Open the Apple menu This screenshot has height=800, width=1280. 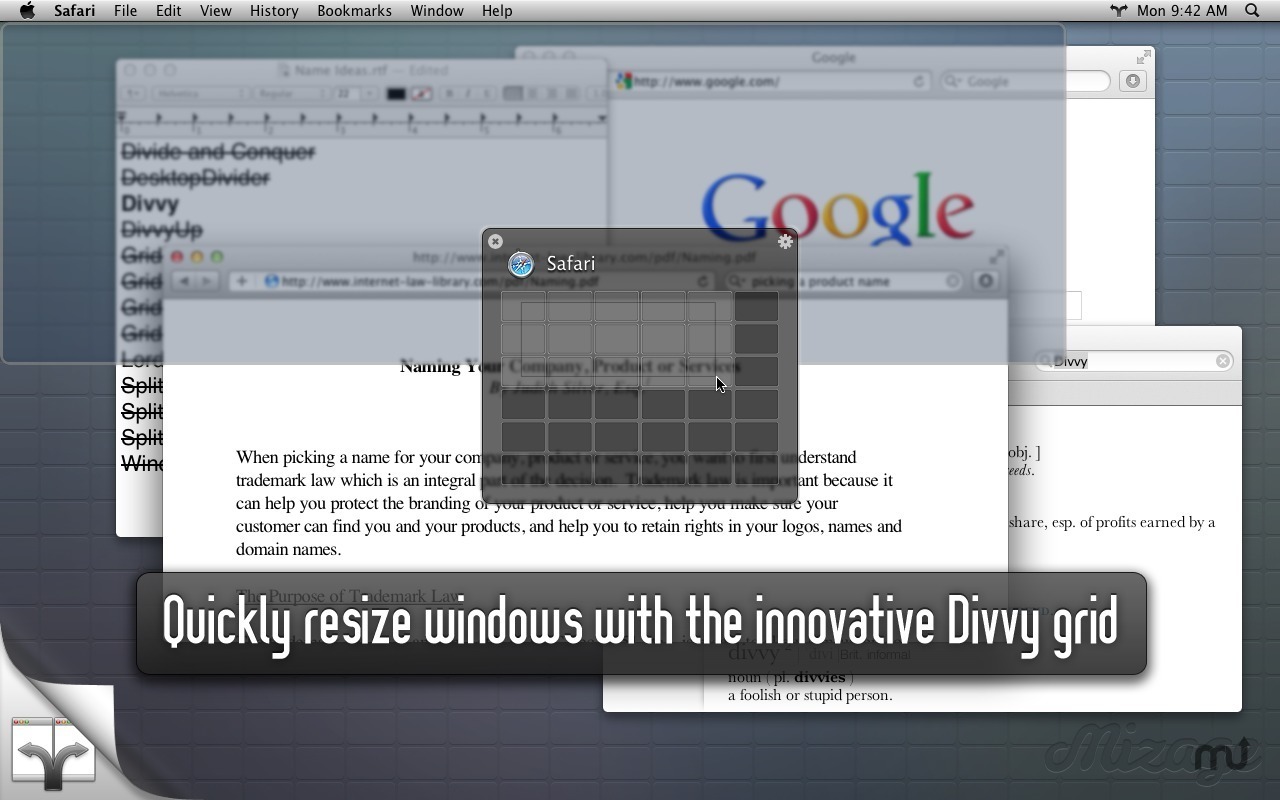[28, 11]
